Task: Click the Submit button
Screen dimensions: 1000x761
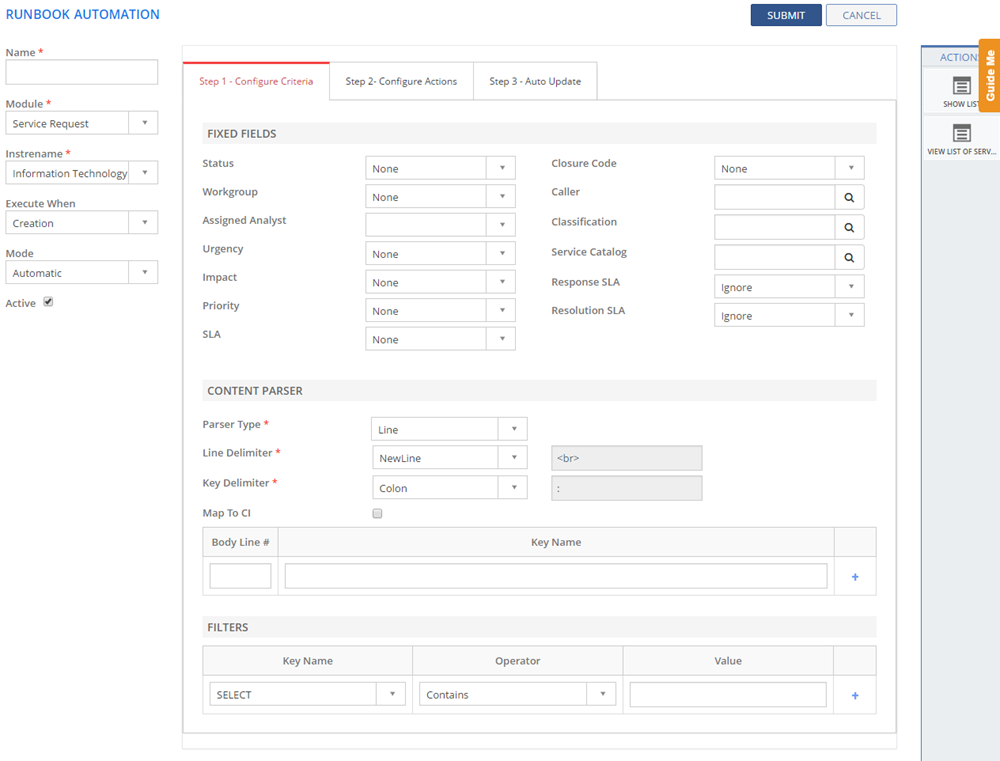Action: tap(785, 15)
